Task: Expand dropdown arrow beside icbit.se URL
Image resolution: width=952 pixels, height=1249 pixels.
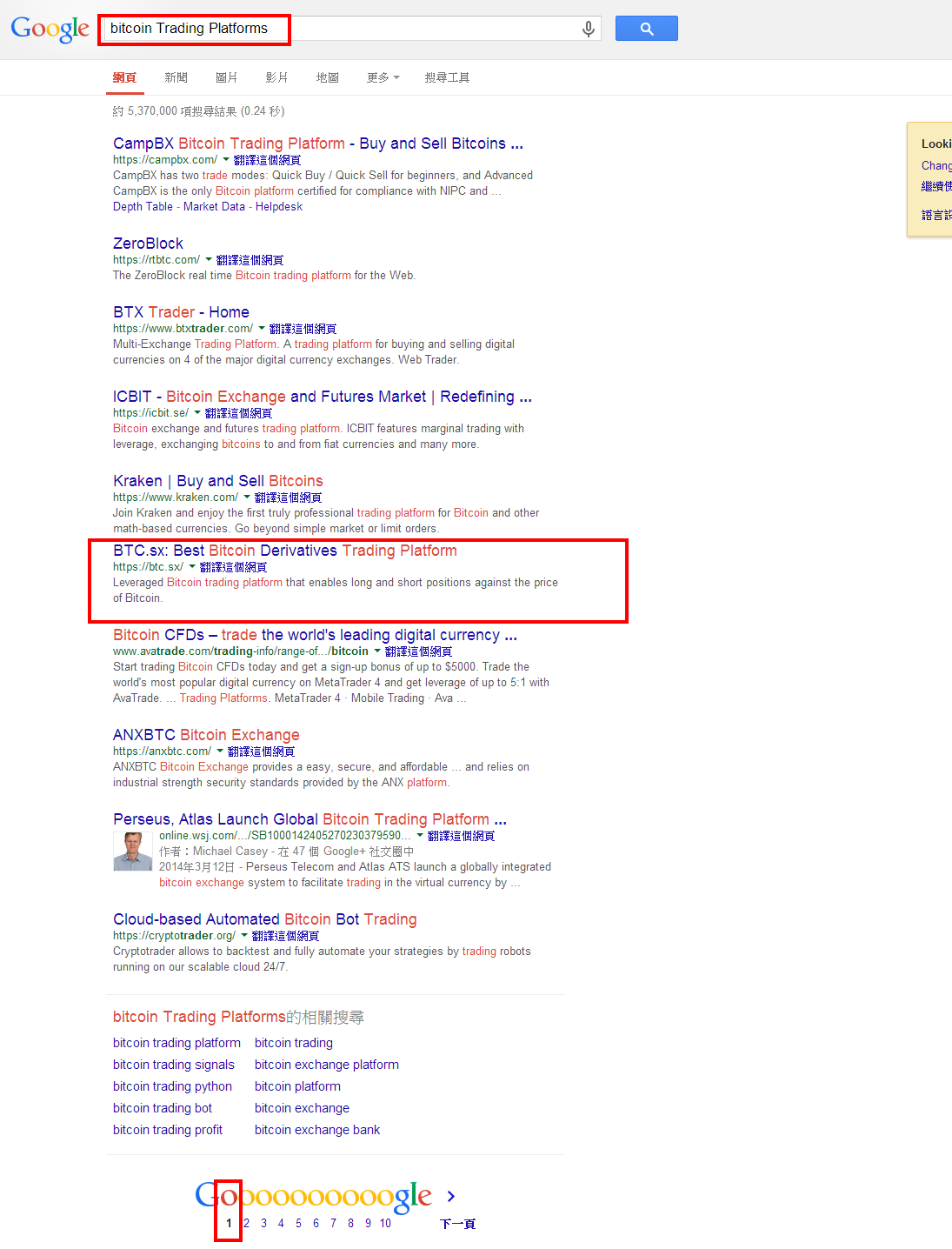Action: 197,412
